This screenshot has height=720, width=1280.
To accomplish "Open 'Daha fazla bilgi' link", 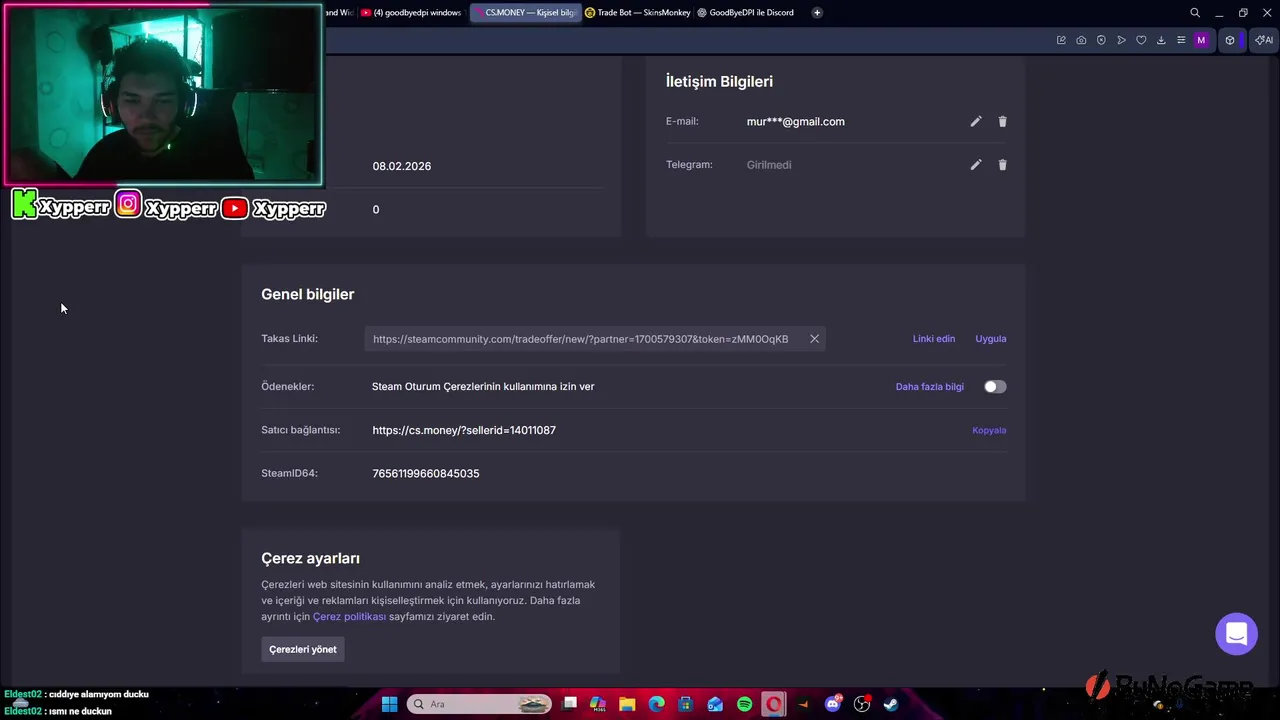I will click(x=930, y=387).
